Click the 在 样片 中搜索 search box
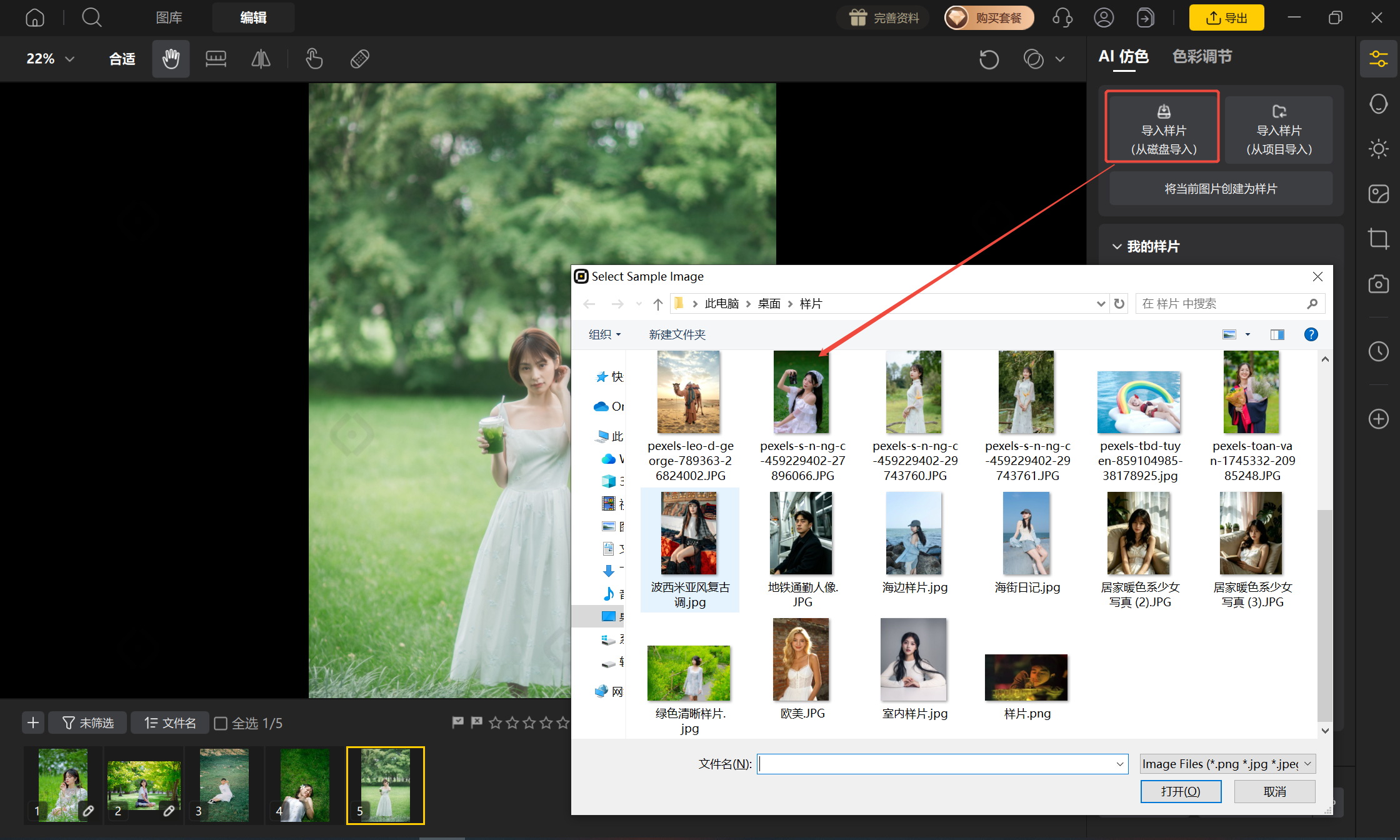 [1229, 304]
